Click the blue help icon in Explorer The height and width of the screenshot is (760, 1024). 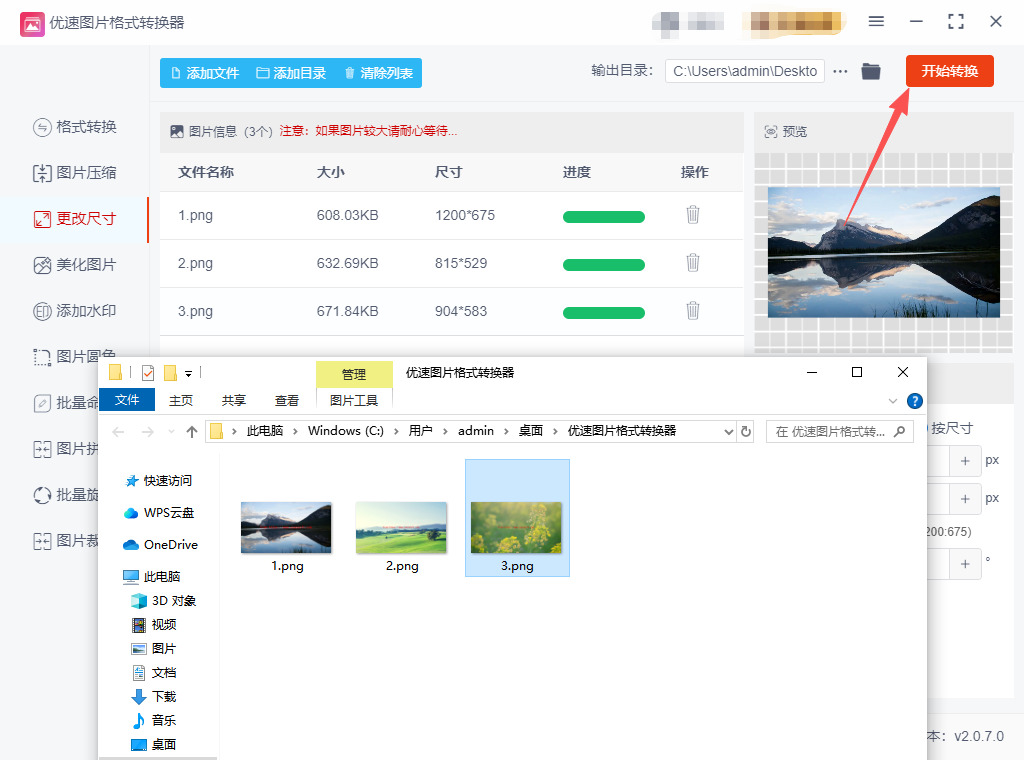[x=914, y=401]
